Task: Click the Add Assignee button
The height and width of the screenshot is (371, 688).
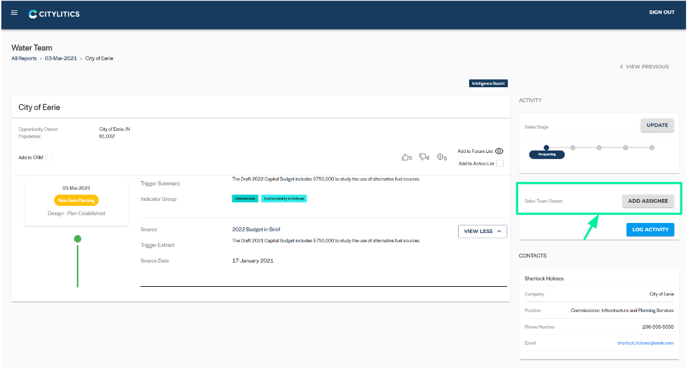Action: [648, 201]
